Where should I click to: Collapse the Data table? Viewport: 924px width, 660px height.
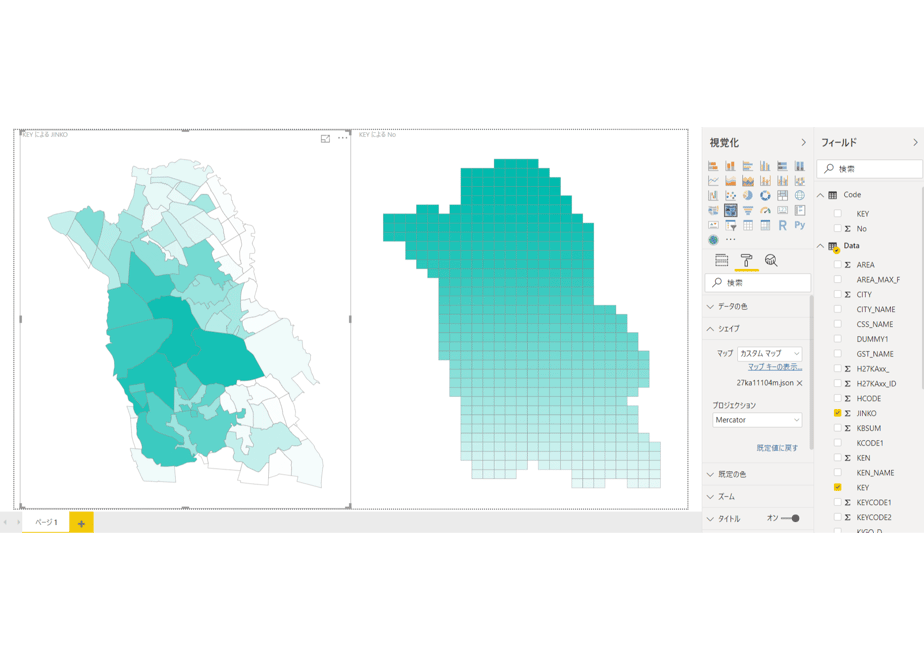(x=820, y=246)
